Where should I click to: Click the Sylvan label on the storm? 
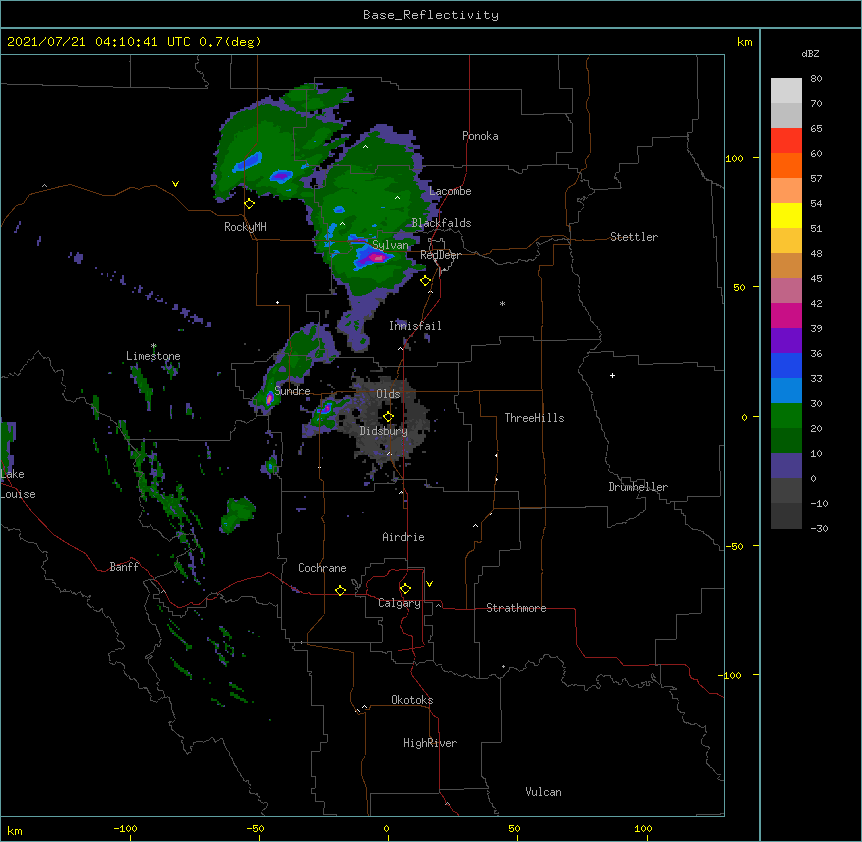pyautogui.click(x=390, y=245)
